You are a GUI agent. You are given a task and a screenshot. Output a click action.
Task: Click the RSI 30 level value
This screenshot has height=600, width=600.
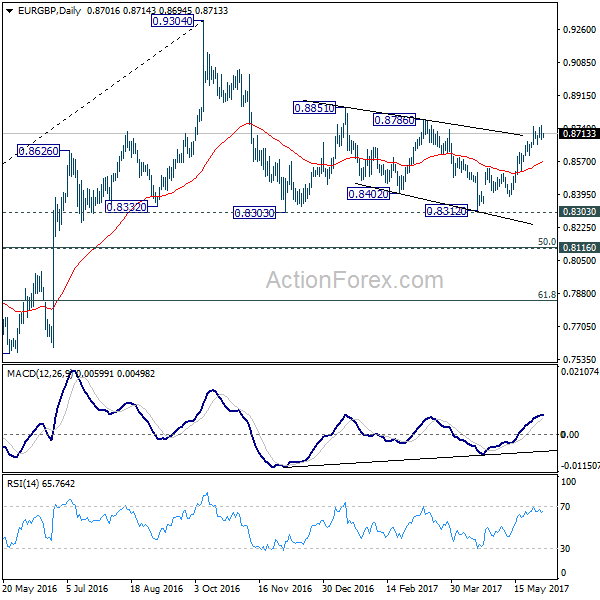pyautogui.click(x=565, y=548)
